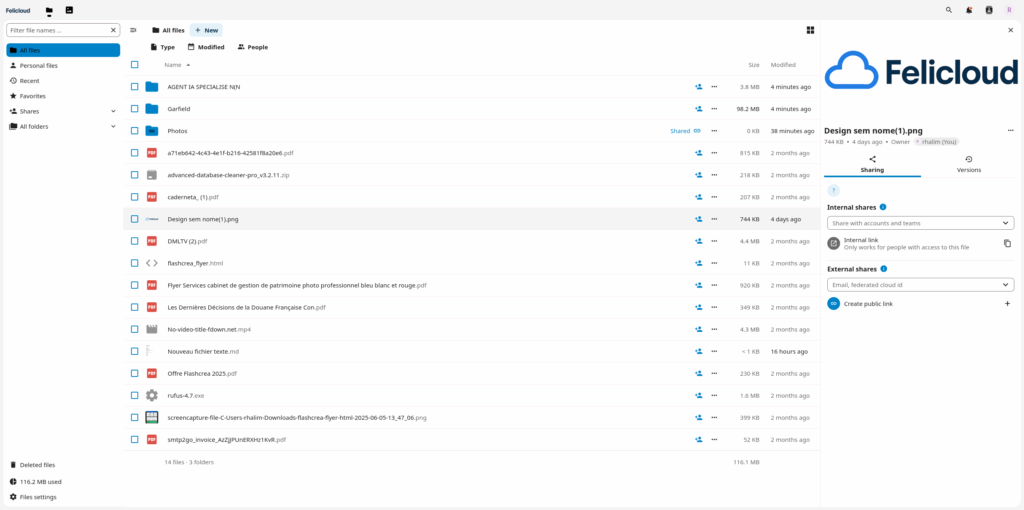The width and height of the screenshot is (1024, 510).
Task: Switch to the Versions tab
Action: tap(968, 164)
